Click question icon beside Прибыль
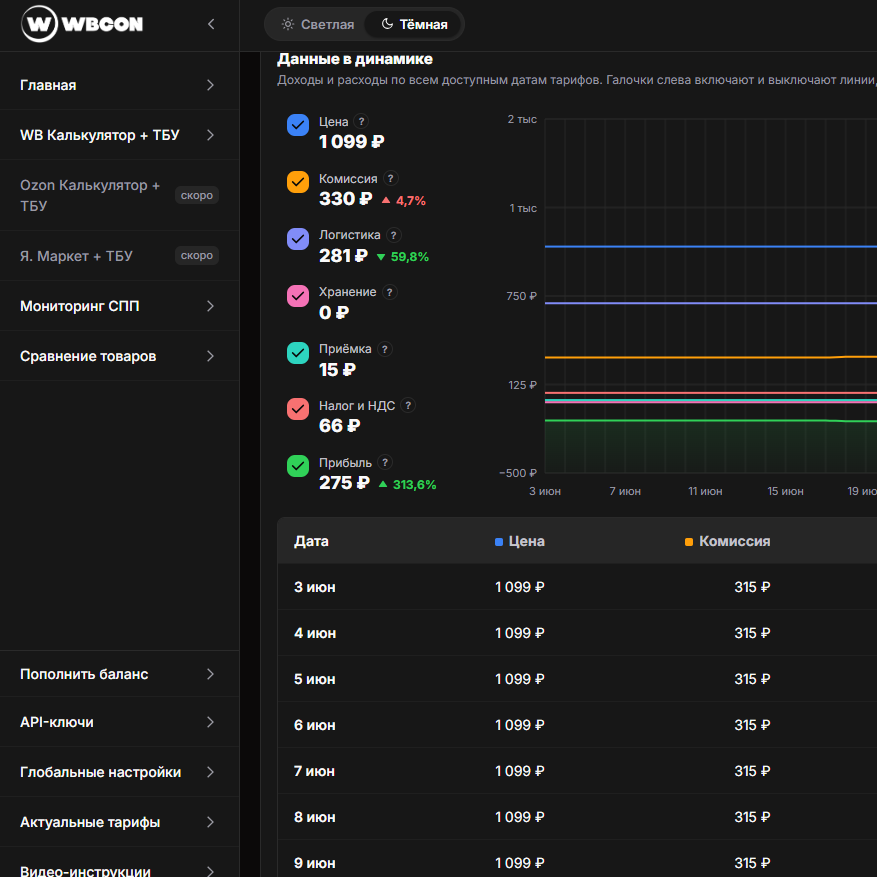This screenshot has height=877, width=877. pyautogui.click(x=385, y=463)
